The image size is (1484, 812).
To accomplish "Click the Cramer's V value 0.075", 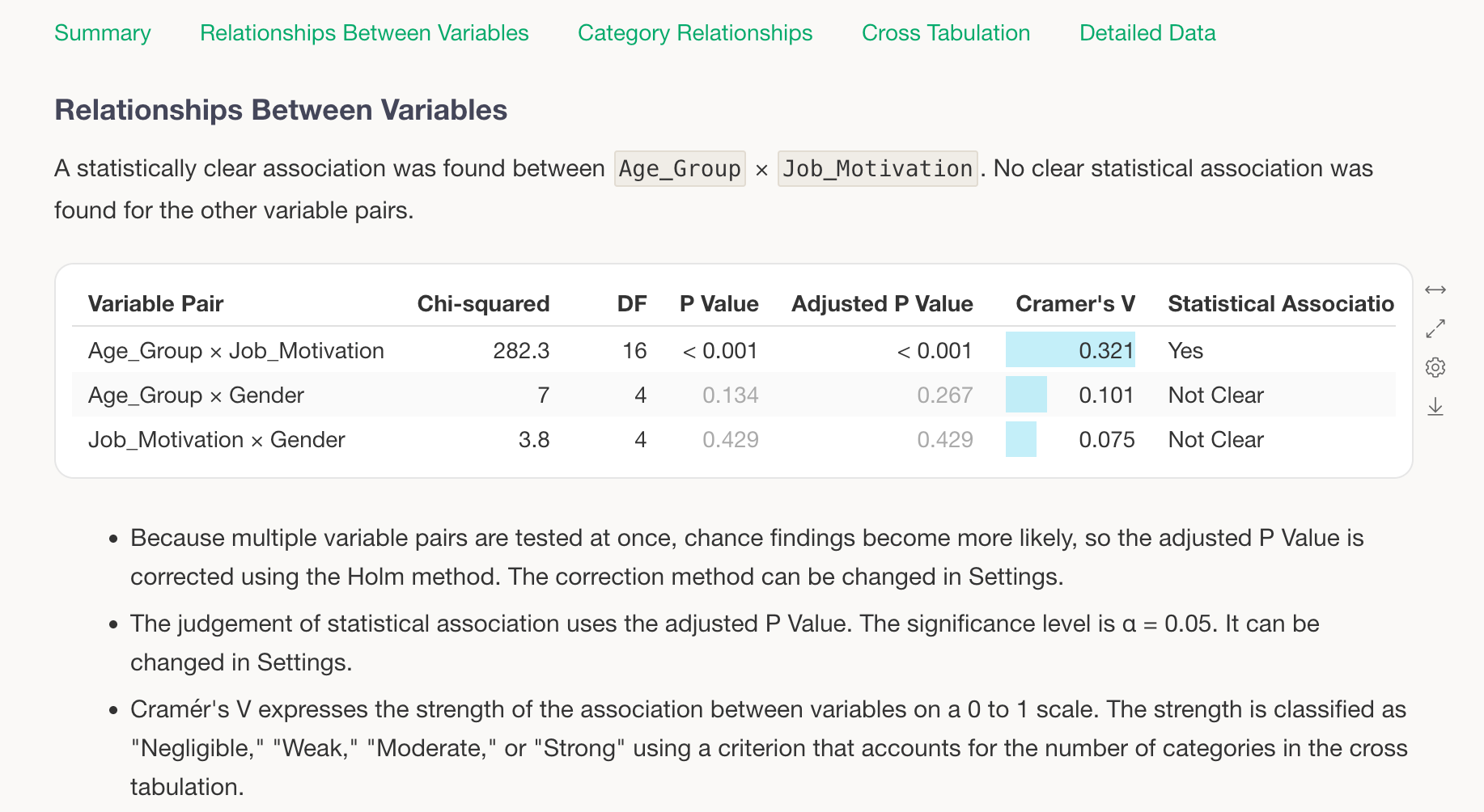I will click(1106, 440).
